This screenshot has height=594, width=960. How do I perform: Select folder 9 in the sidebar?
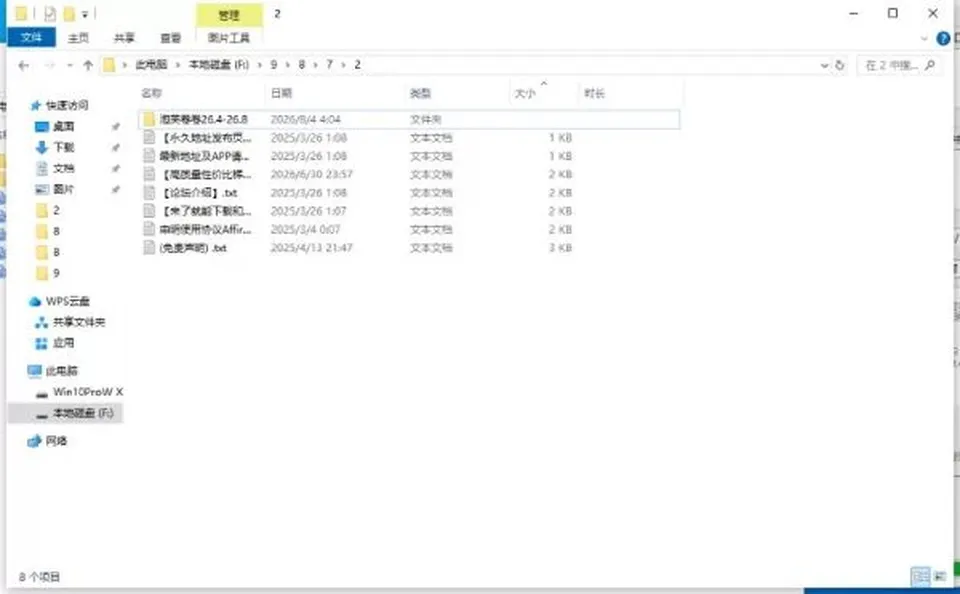tap(56, 273)
